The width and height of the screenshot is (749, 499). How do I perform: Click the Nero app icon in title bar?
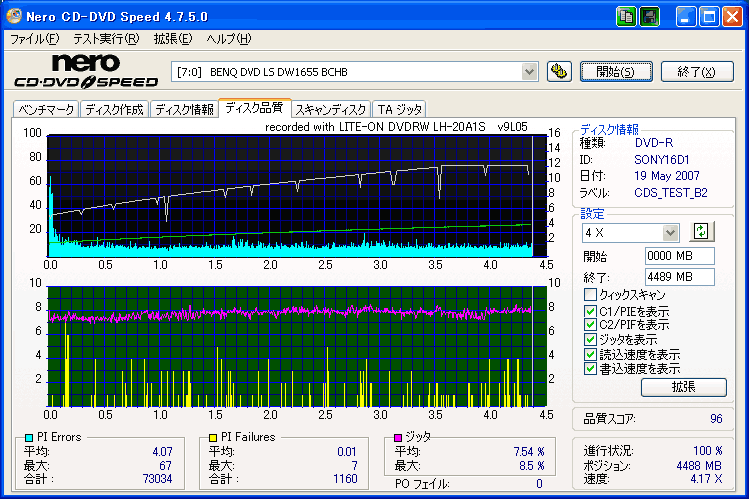(14, 16)
